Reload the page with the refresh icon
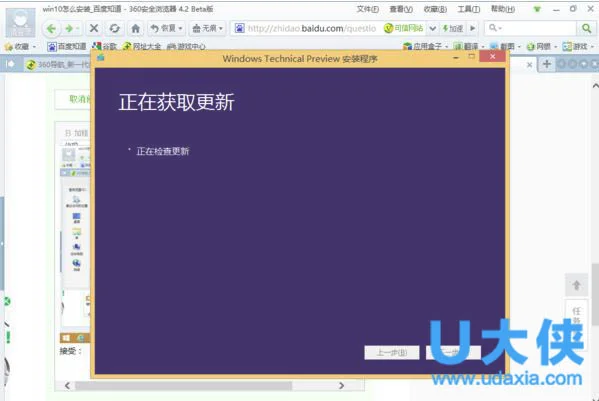 coord(115,28)
